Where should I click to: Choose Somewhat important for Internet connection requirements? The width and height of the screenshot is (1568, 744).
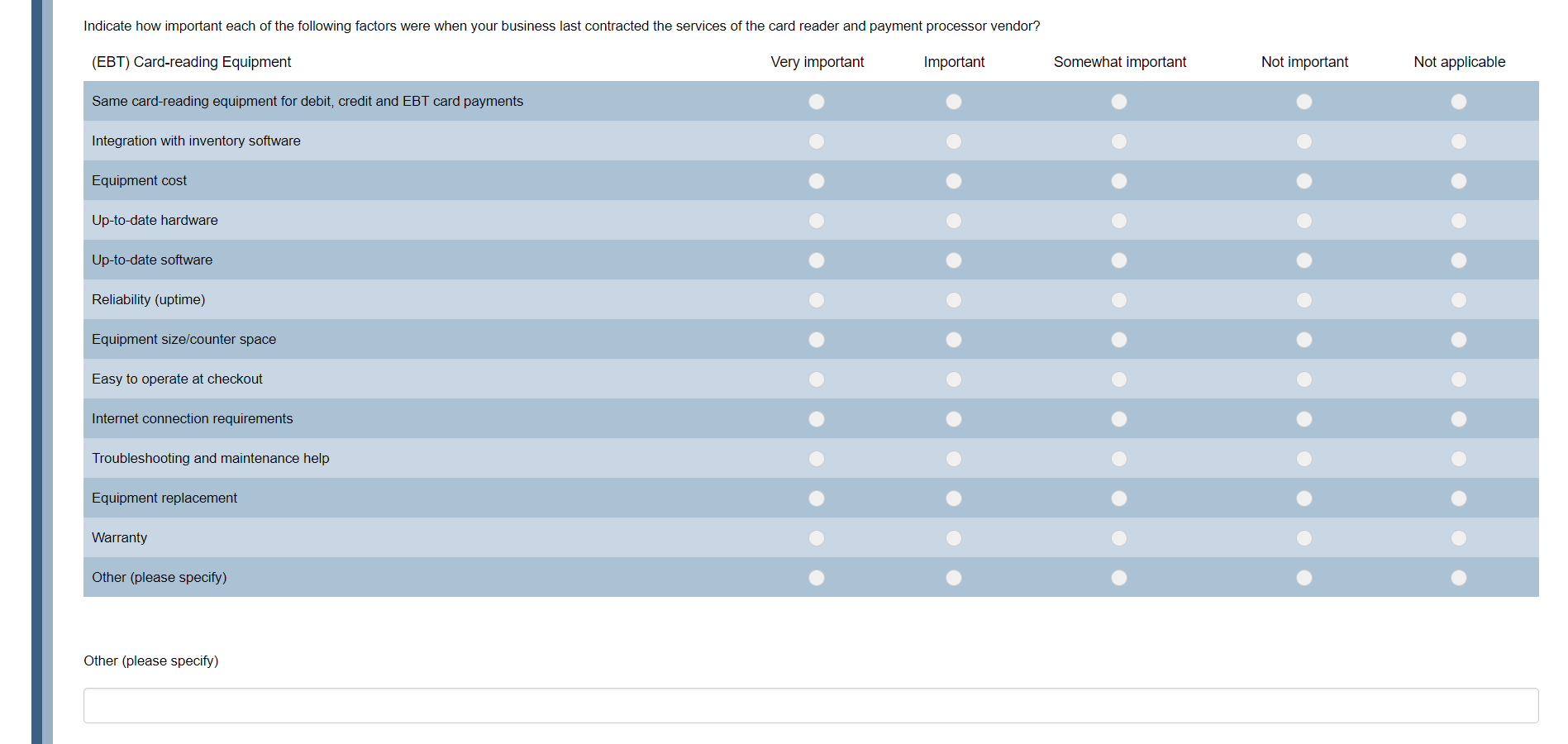pos(1119,419)
